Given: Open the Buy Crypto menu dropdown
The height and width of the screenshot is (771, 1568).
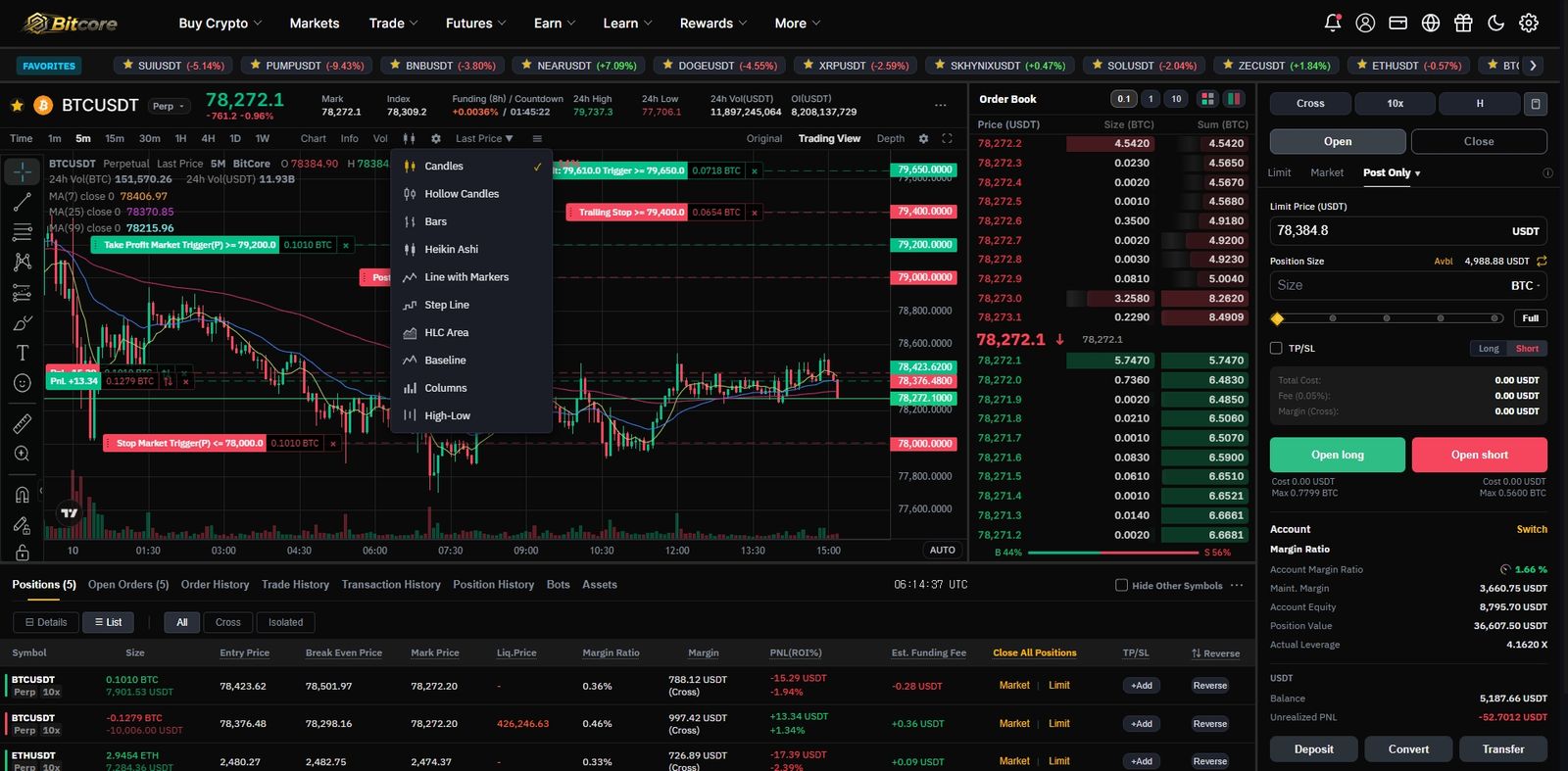Looking at the screenshot, I should click(220, 24).
